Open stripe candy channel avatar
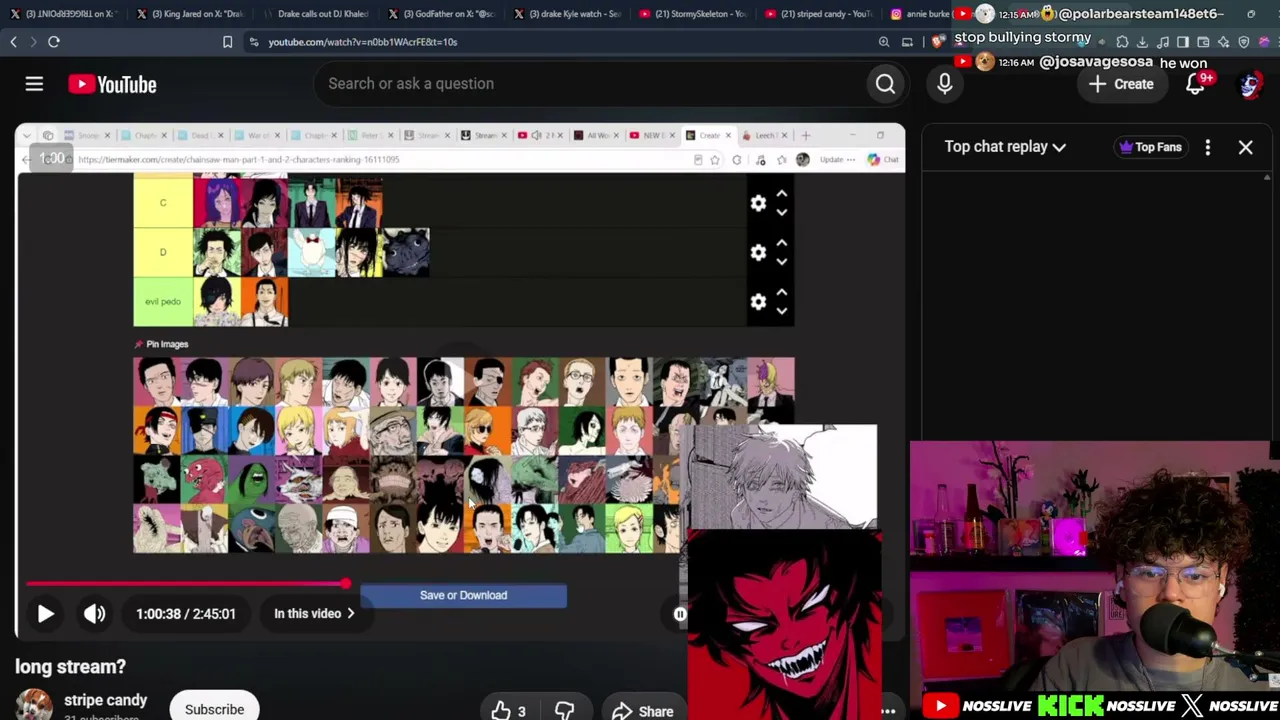This screenshot has width=1280, height=720. [33, 706]
